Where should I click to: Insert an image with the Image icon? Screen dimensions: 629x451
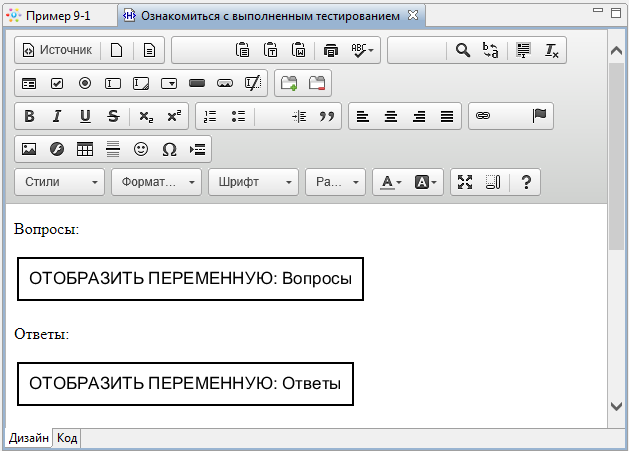coord(29,149)
